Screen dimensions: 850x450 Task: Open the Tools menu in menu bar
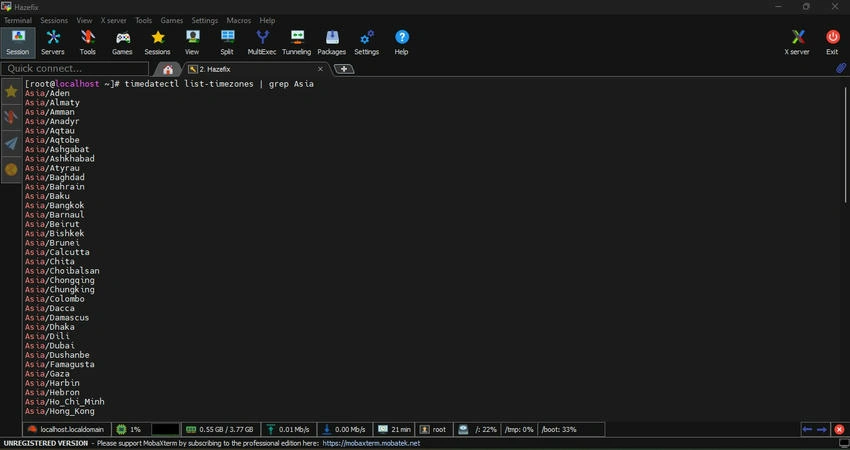click(x=144, y=20)
